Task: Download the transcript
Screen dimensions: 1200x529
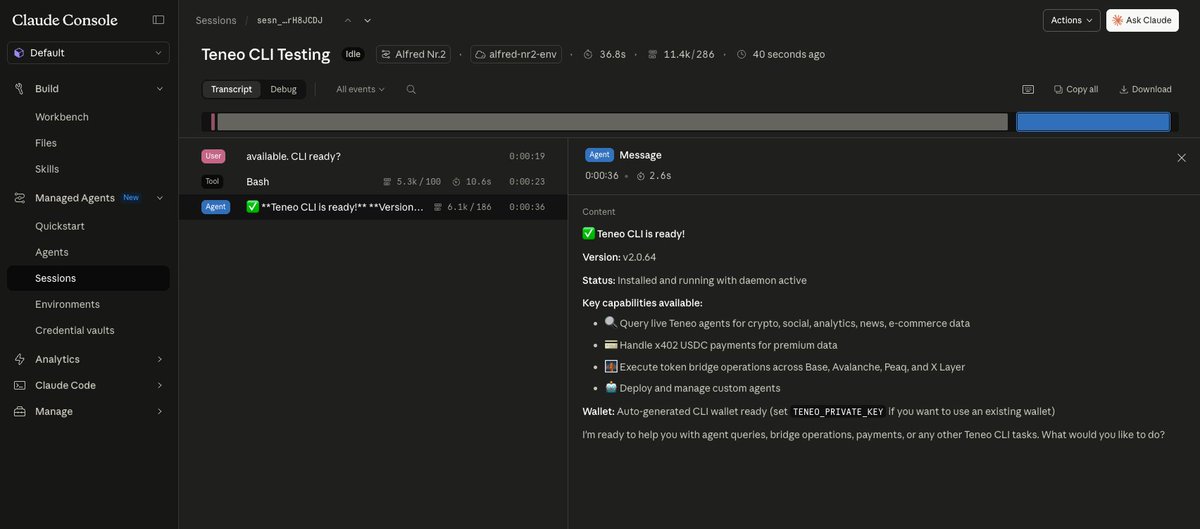Action: click(x=1145, y=89)
